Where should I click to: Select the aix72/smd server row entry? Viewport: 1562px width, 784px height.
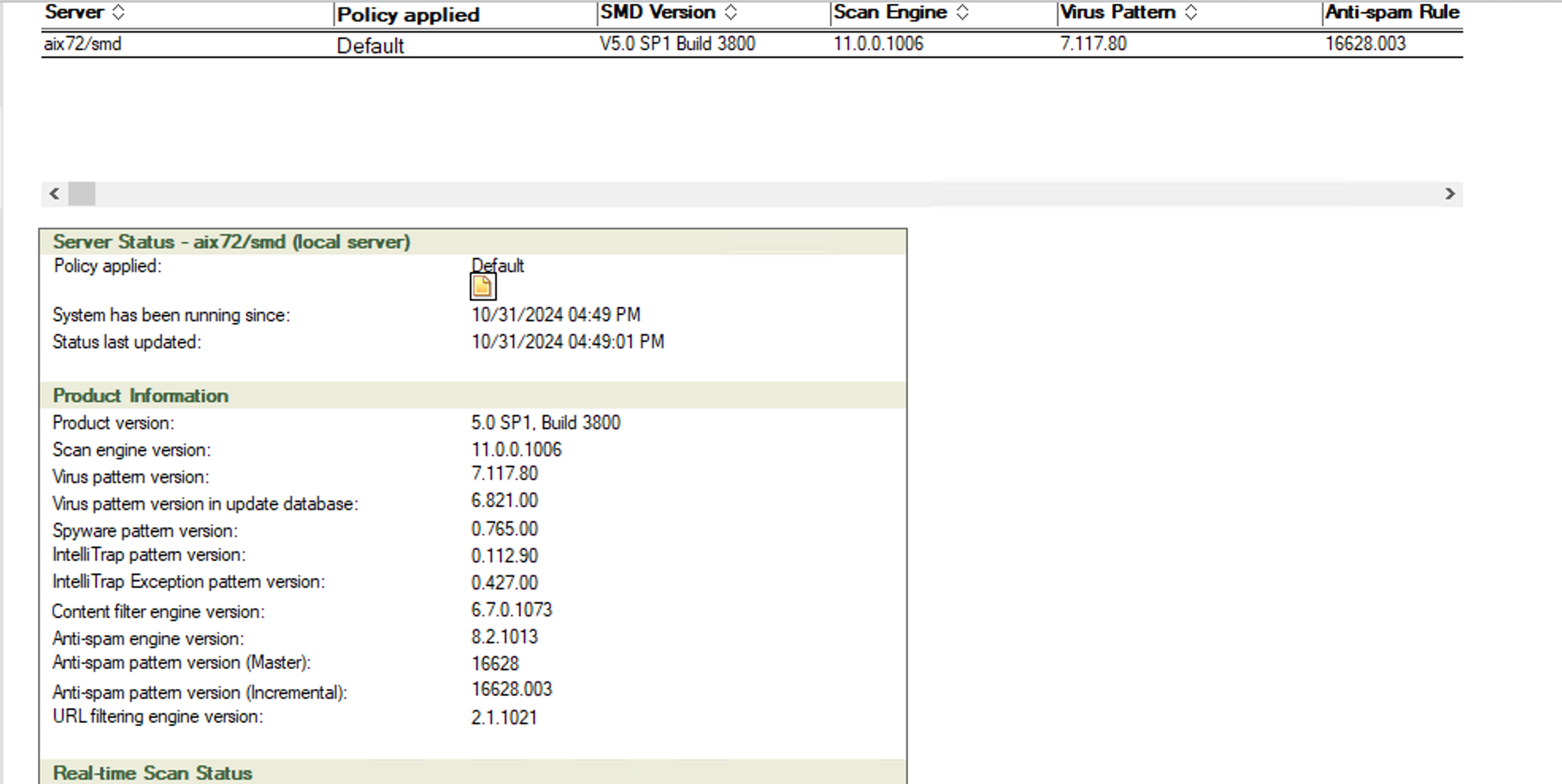point(83,44)
